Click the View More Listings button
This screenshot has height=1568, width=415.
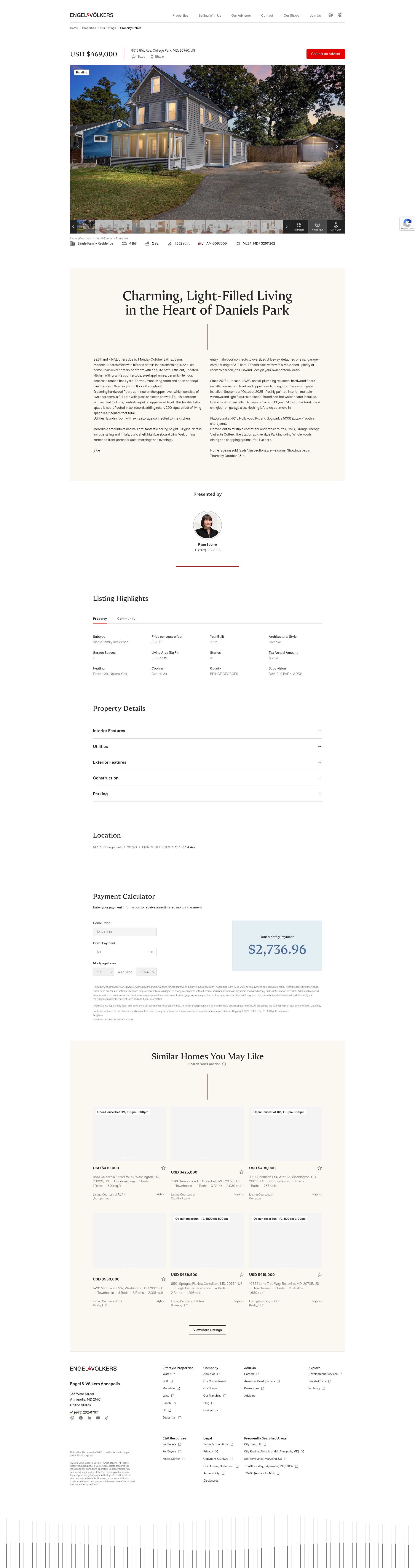point(207,1330)
